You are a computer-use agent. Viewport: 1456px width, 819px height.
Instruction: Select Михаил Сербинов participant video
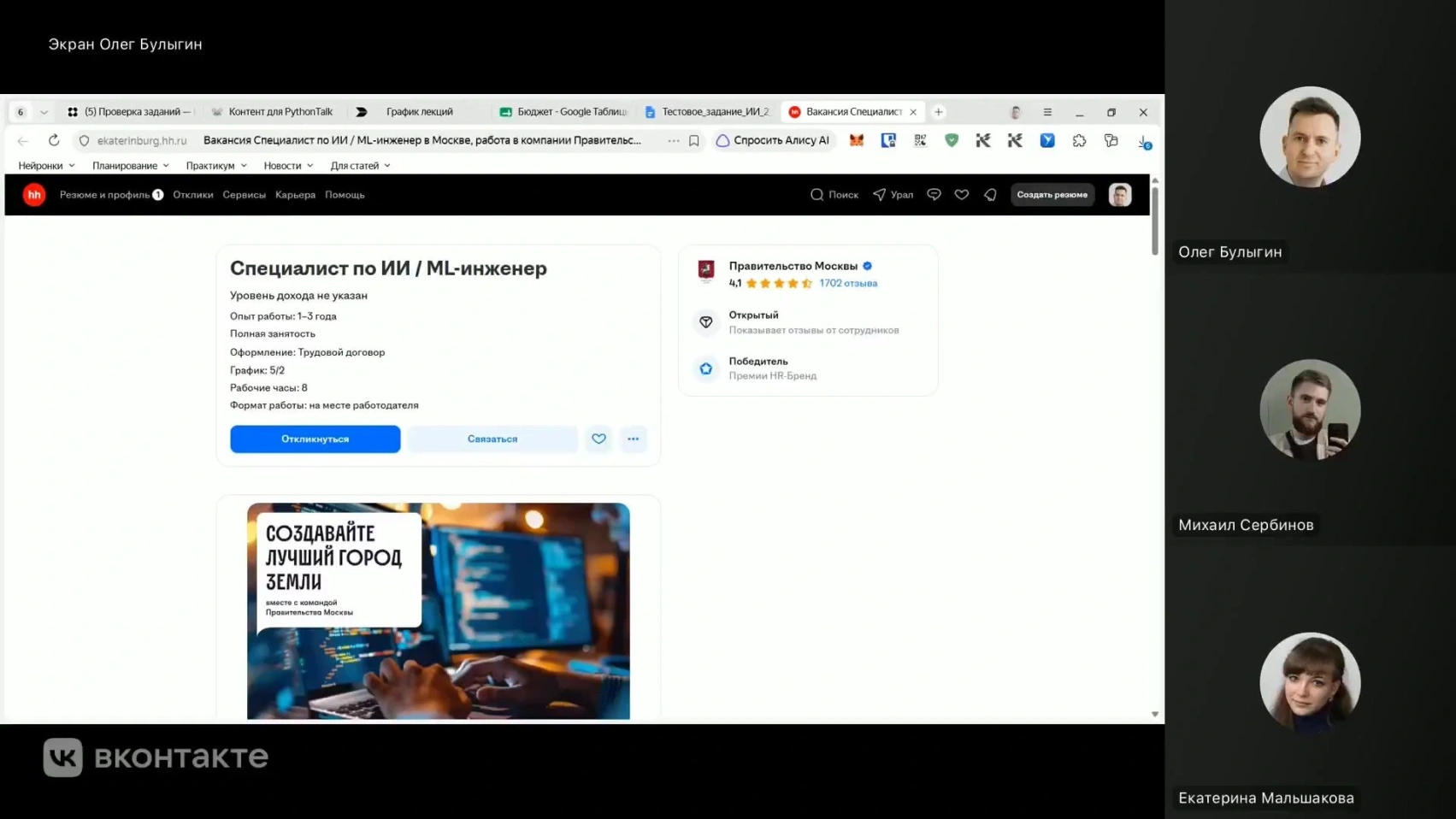pyautogui.click(x=1310, y=409)
